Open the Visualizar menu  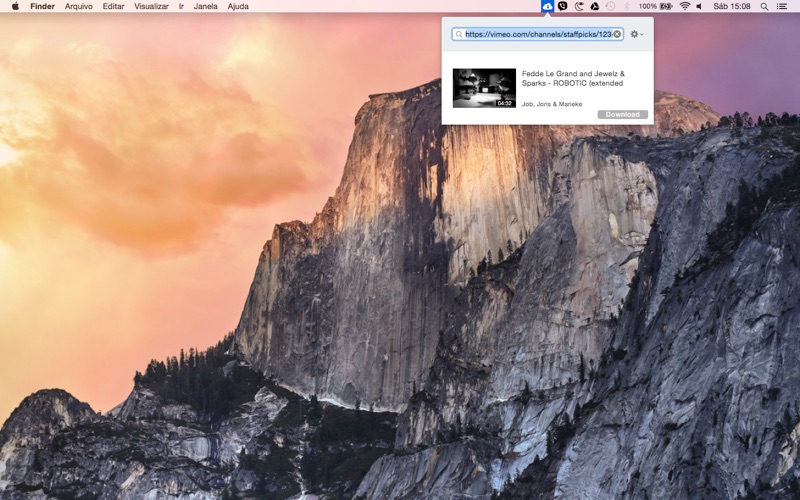pos(151,6)
